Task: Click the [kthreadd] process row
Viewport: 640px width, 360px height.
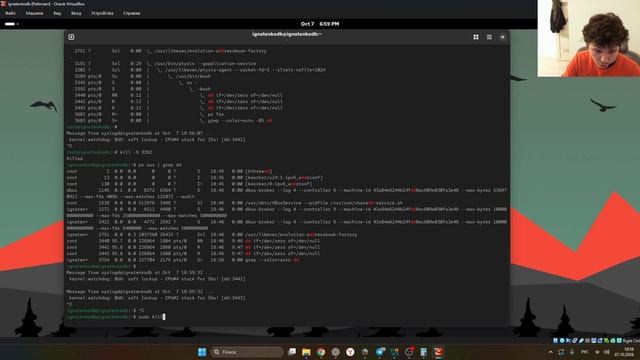Action: point(169,171)
